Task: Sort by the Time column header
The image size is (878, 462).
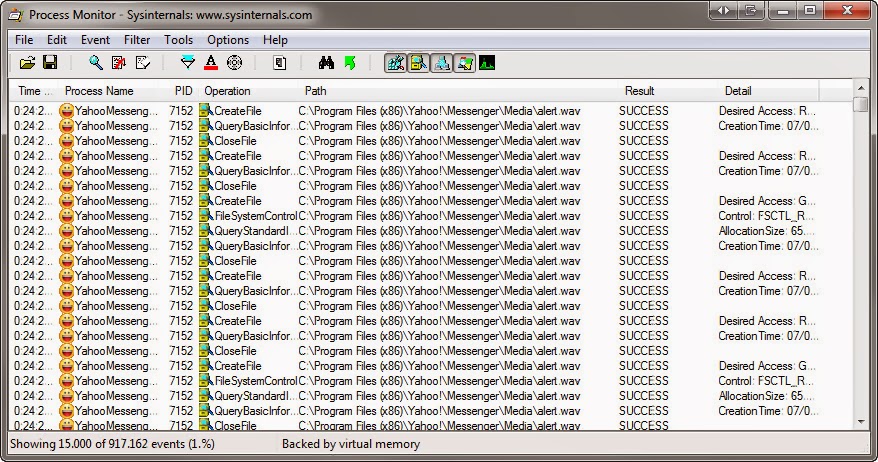Action: [x=34, y=91]
